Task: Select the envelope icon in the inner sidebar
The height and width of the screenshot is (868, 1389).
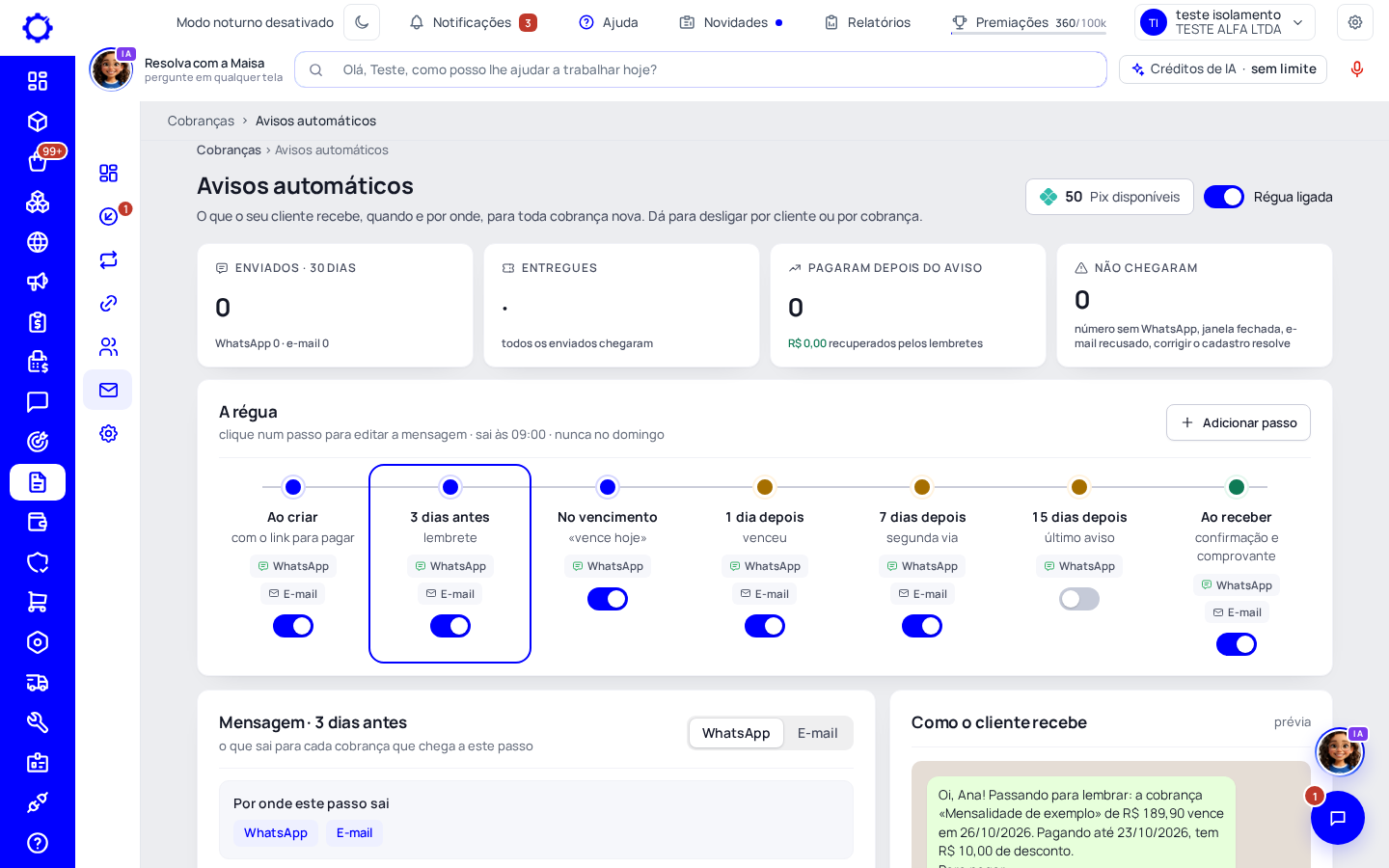Action: coord(108,390)
